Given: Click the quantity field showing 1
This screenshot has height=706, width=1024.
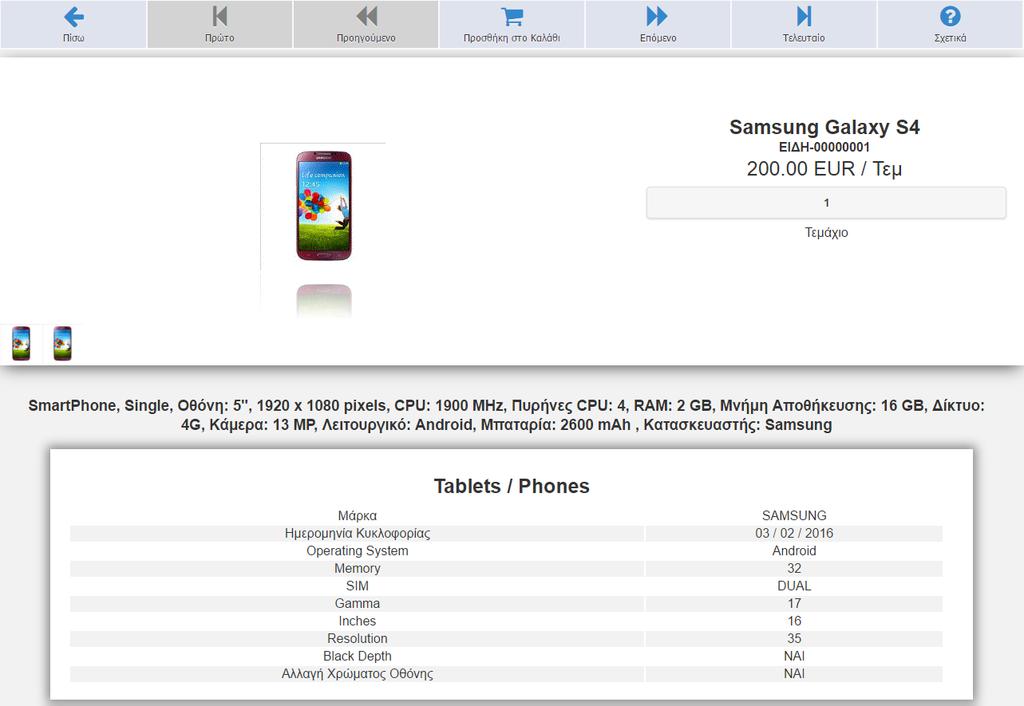Looking at the screenshot, I should pyautogui.click(x=826, y=203).
